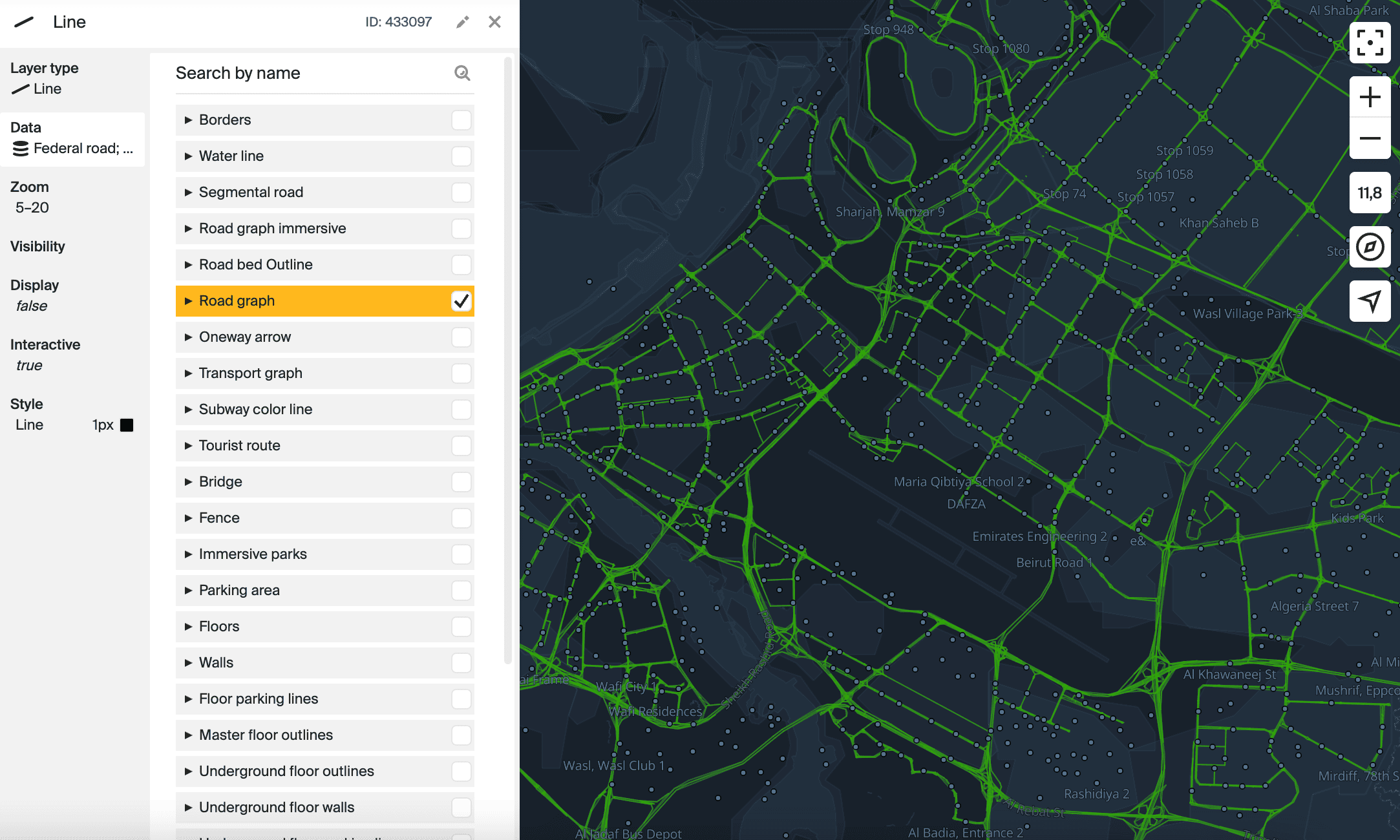Click the fullscreen map icon
The height and width of the screenshot is (840, 1400).
click(x=1370, y=43)
